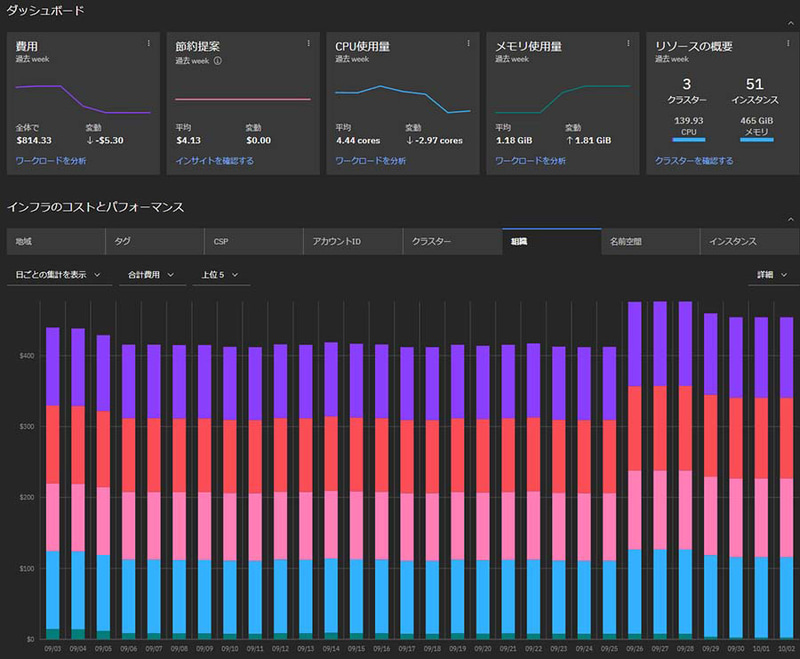
Task: Open the 詳細 dropdown above the chart
Action: (772, 275)
